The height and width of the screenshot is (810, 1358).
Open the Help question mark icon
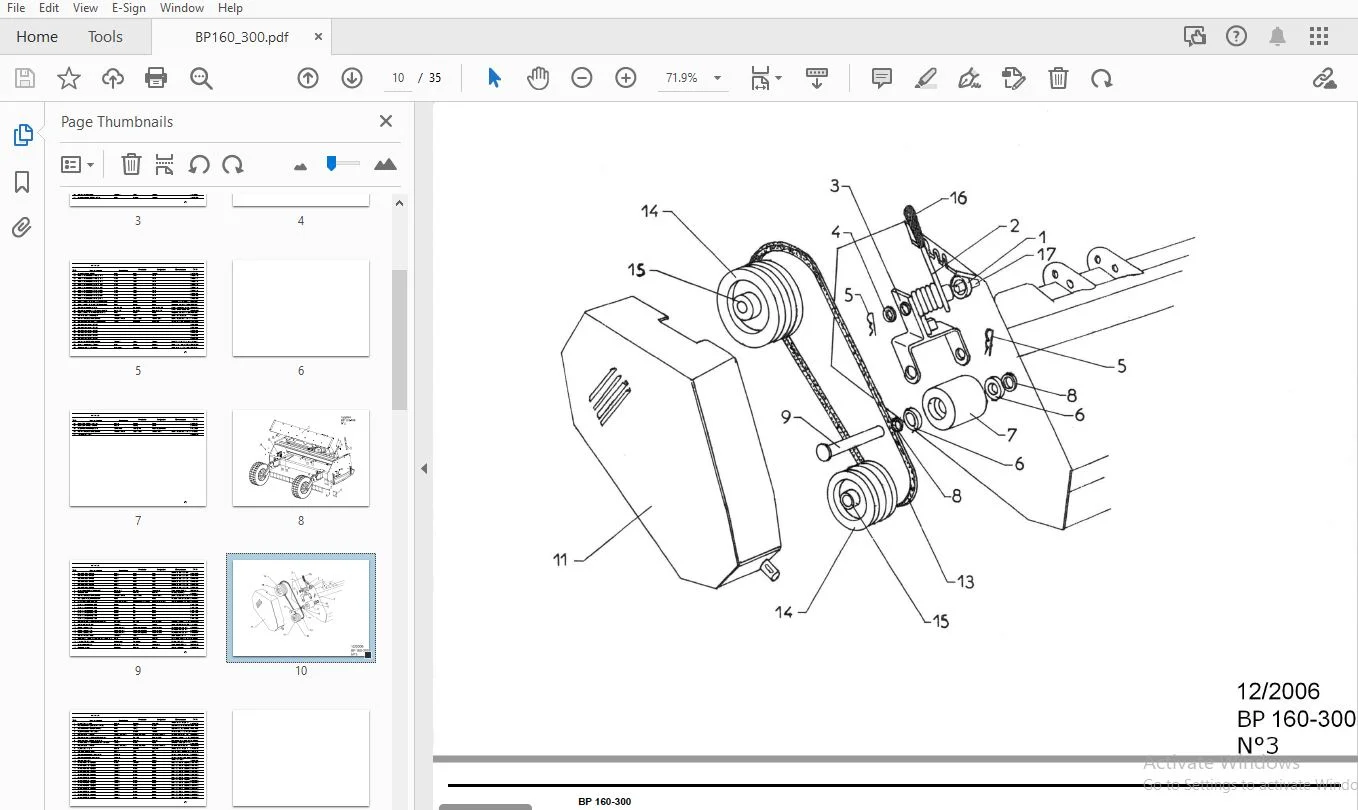(x=1237, y=37)
